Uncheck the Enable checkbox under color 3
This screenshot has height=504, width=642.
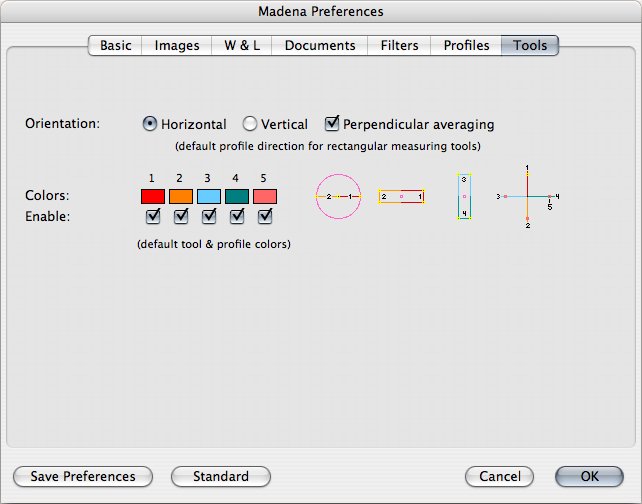[209, 216]
